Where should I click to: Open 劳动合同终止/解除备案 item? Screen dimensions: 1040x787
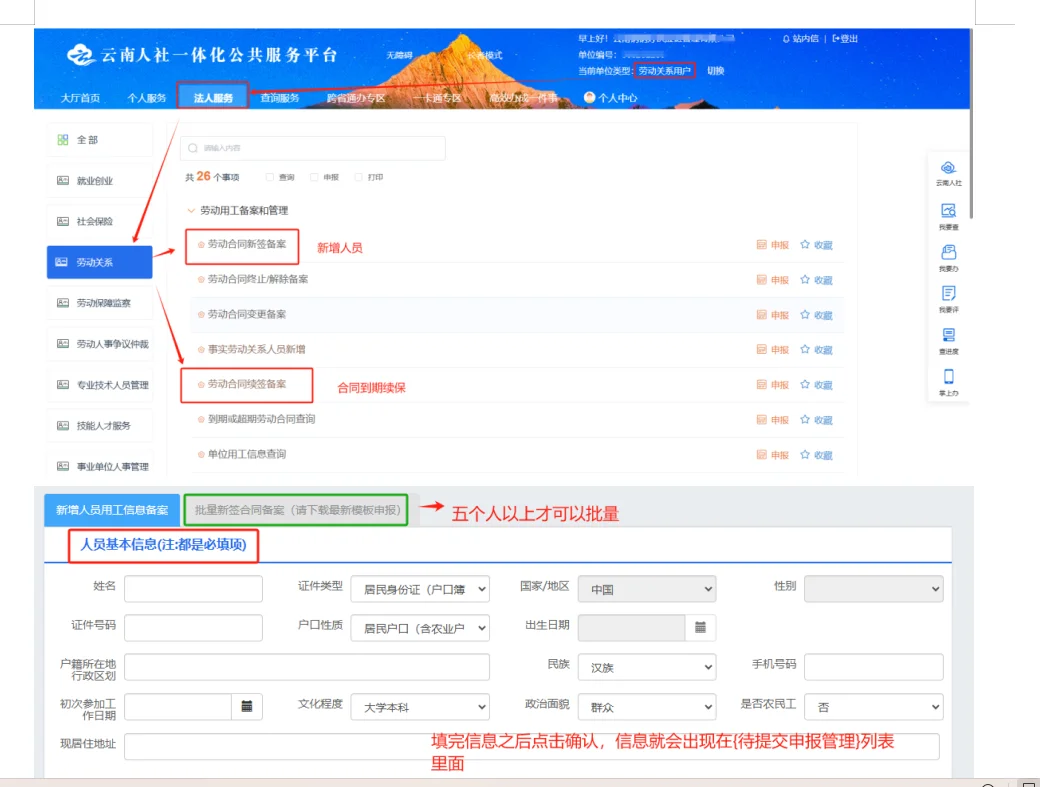click(x=257, y=279)
